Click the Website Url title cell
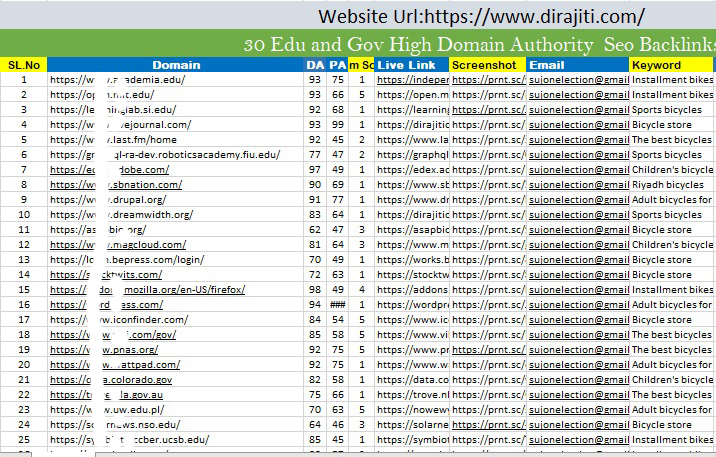 pos(481,16)
